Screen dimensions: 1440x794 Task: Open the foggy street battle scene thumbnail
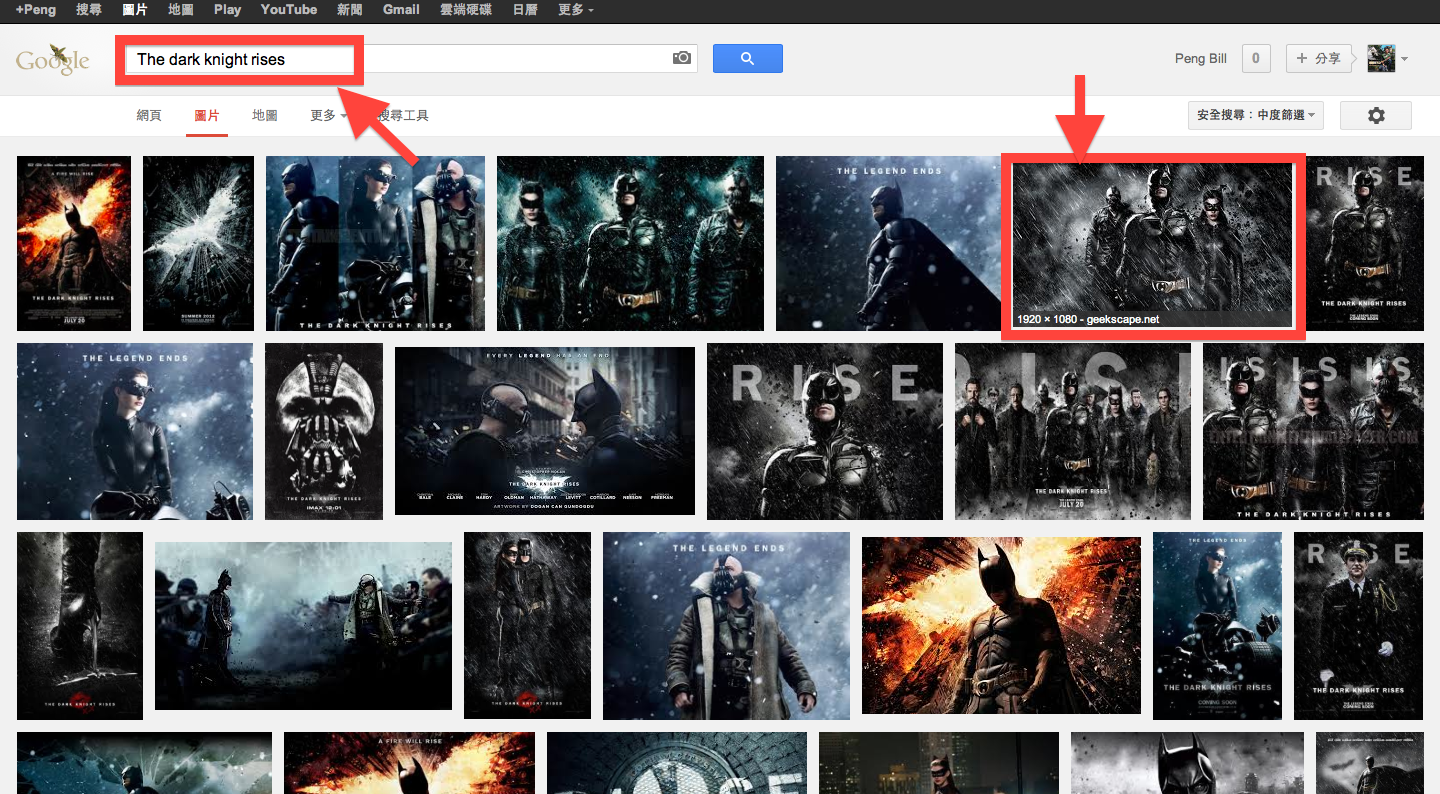click(x=303, y=626)
